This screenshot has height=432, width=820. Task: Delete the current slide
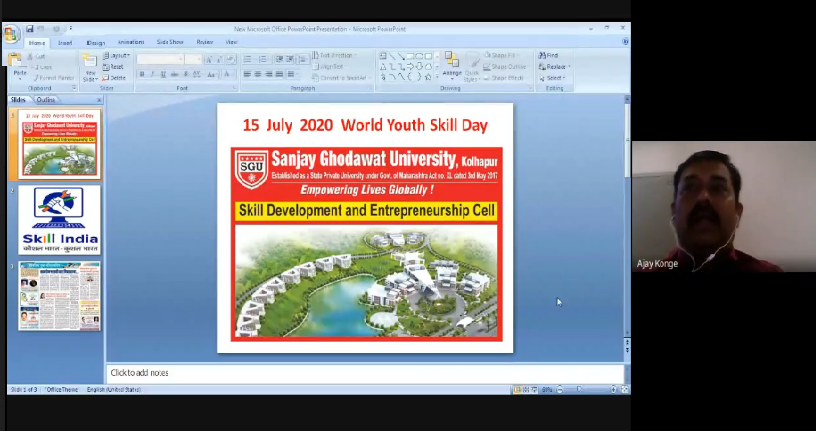tap(114, 78)
